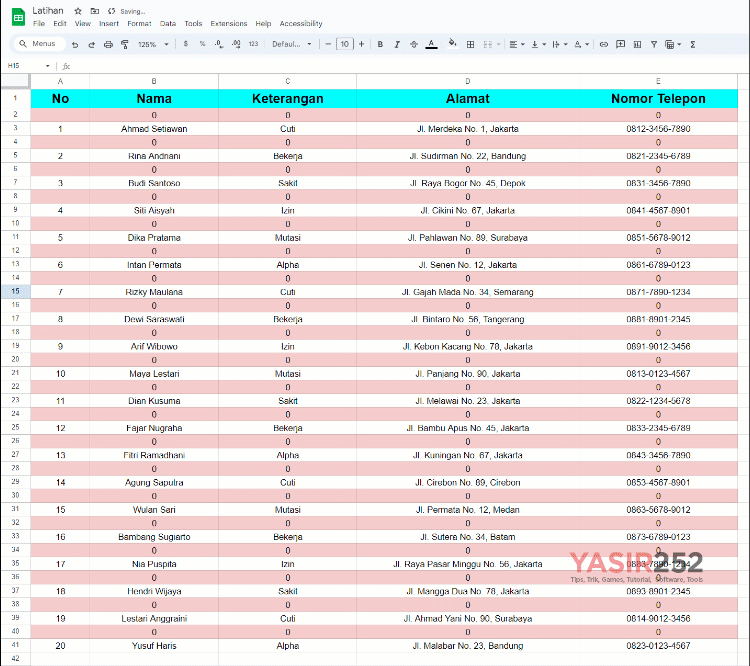The width and height of the screenshot is (750, 666).
Task: Select the Nama header cell
Action: [x=154, y=99]
